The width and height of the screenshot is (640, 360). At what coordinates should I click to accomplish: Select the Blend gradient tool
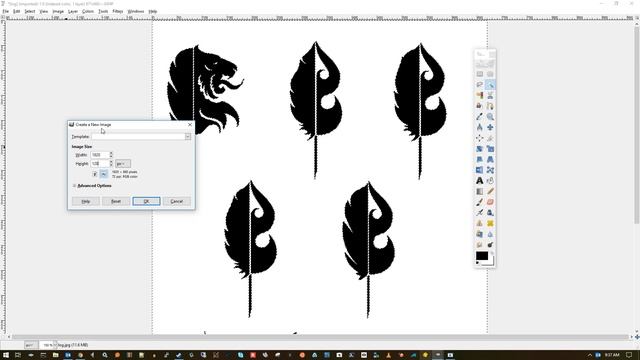point(480,191)
